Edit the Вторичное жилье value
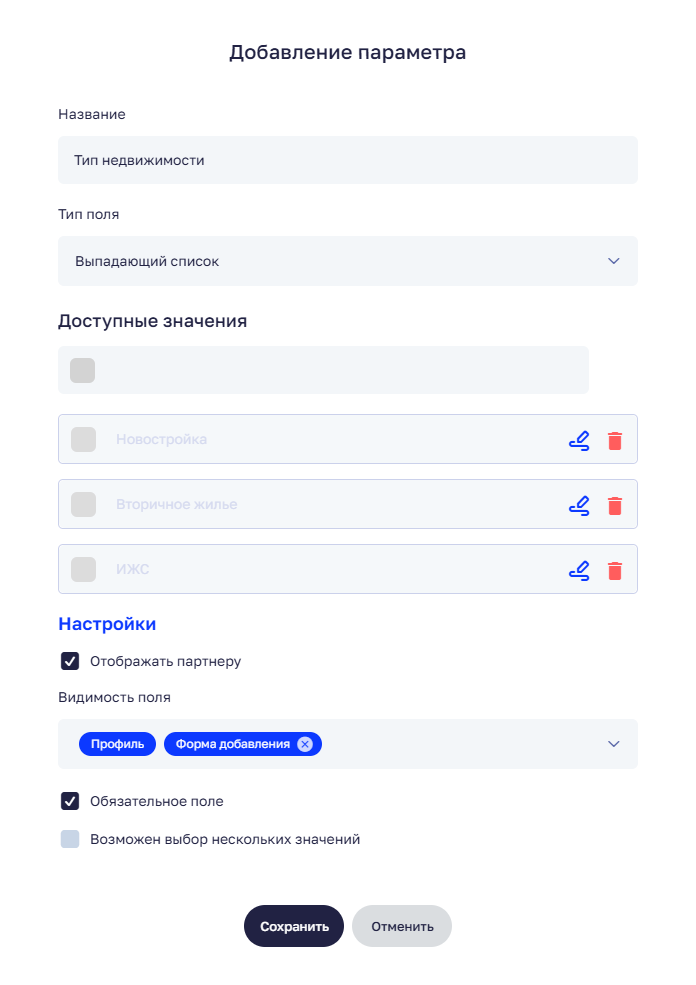Image resolution: width=696 pixels, height=985 pixels. tap(578, 505)
